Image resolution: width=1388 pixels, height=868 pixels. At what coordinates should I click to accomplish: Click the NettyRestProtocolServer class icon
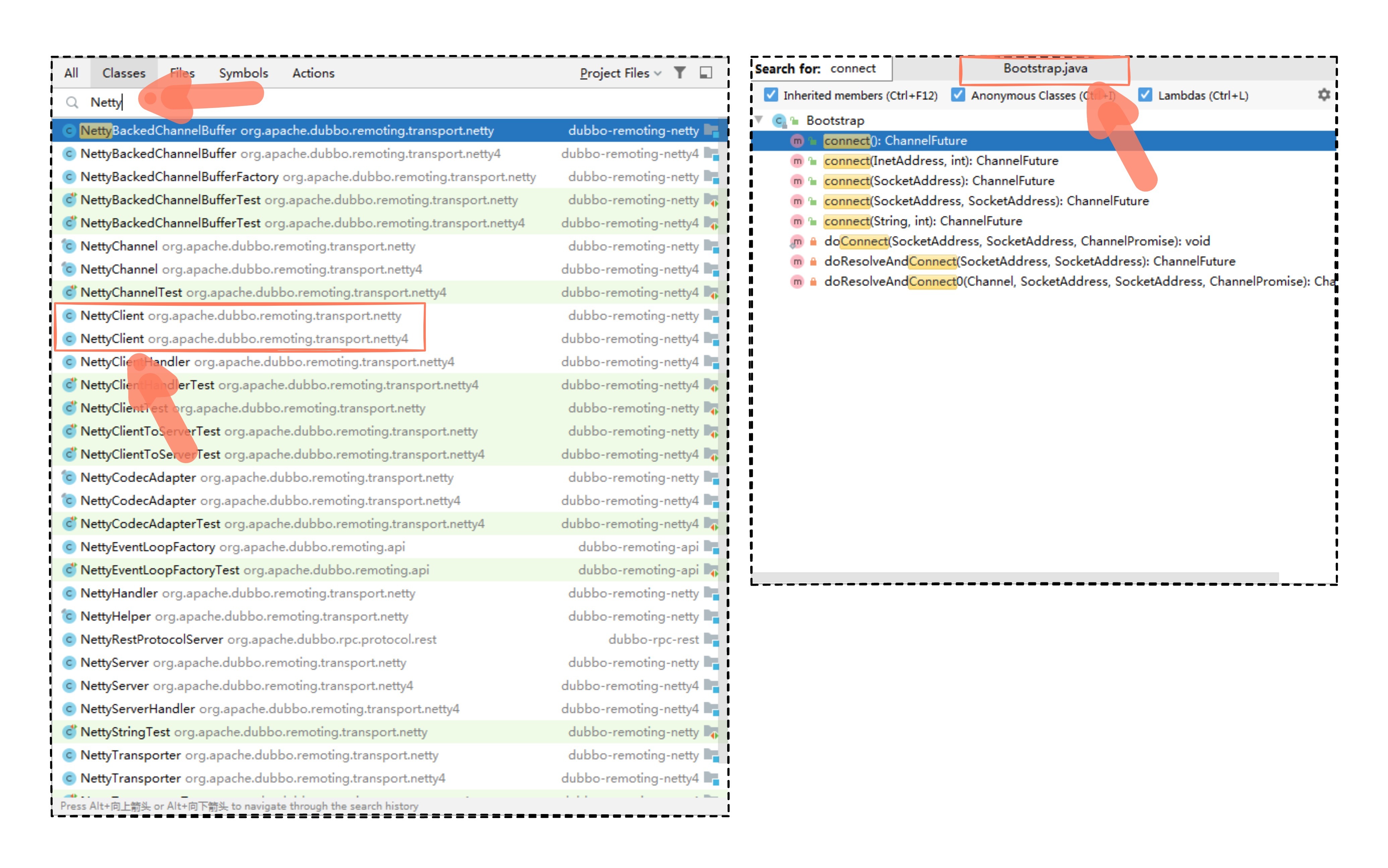[x=69, y=640]
